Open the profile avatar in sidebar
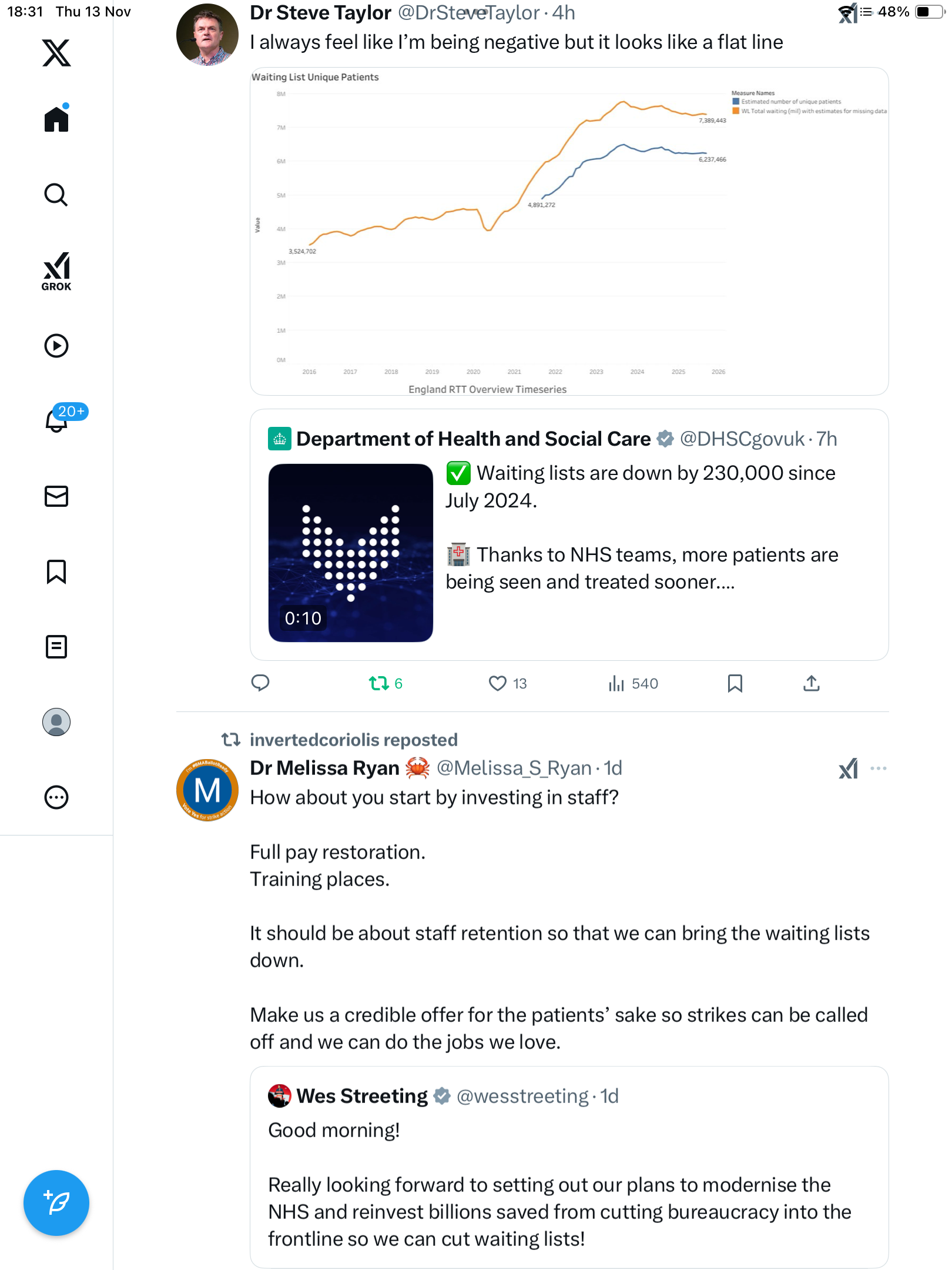 (x=56, y=722)
